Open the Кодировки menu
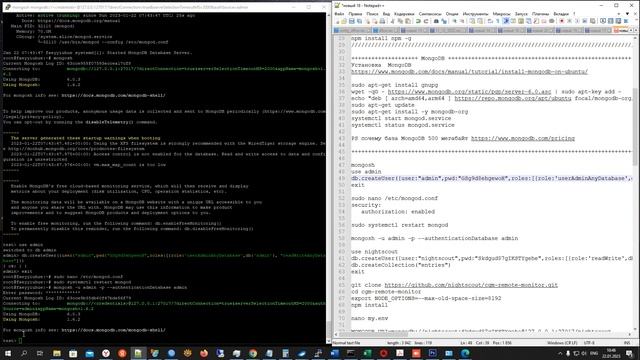The height and width of the screenshot is (360, 640). (404, 14)
